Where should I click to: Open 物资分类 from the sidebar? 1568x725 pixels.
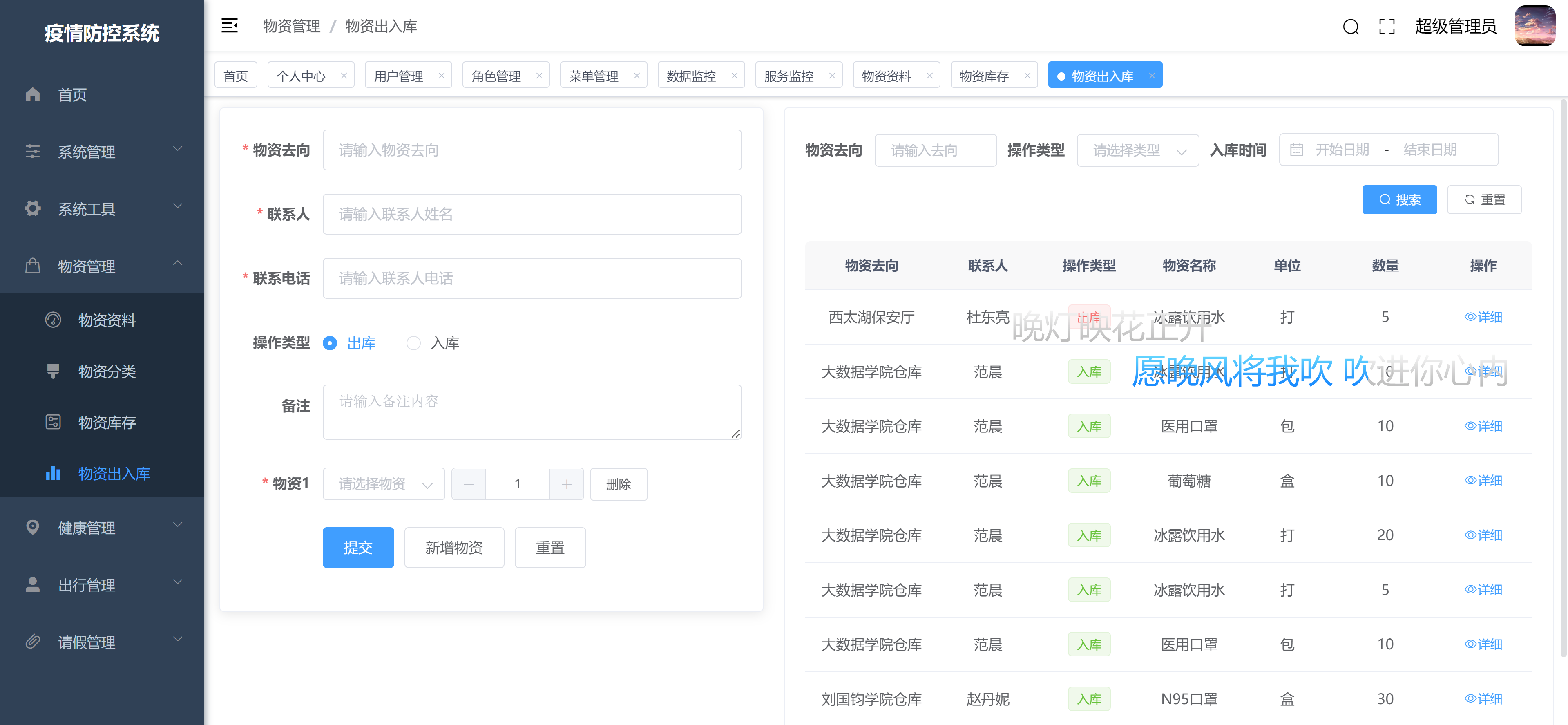click(x=107, y=371)
